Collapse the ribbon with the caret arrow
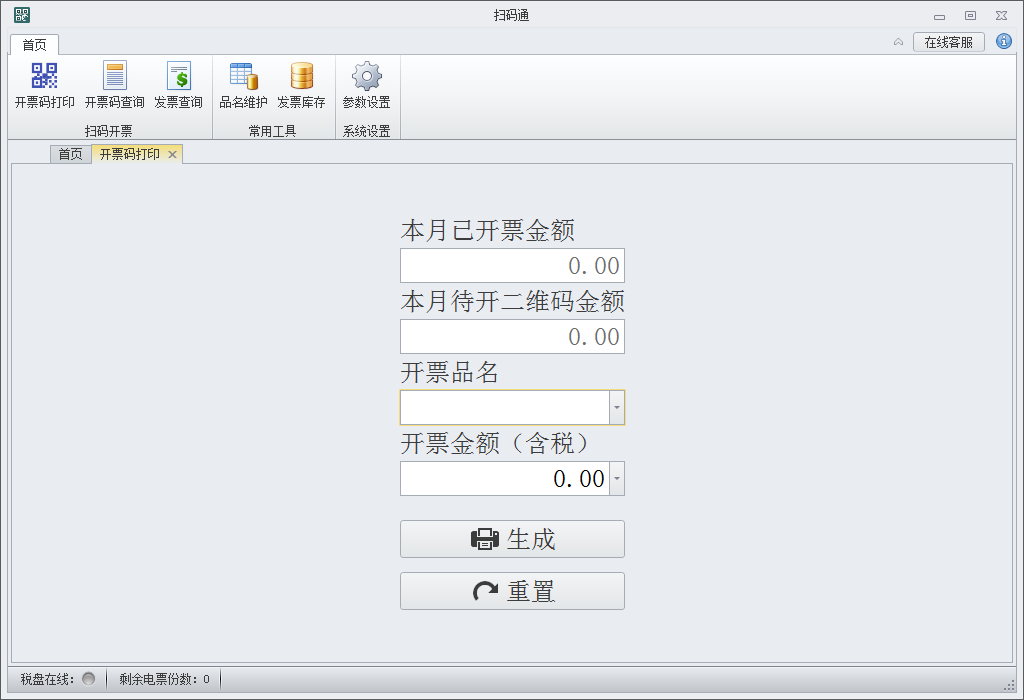This screenshot has height=700, width=1024. coord(899,42)
